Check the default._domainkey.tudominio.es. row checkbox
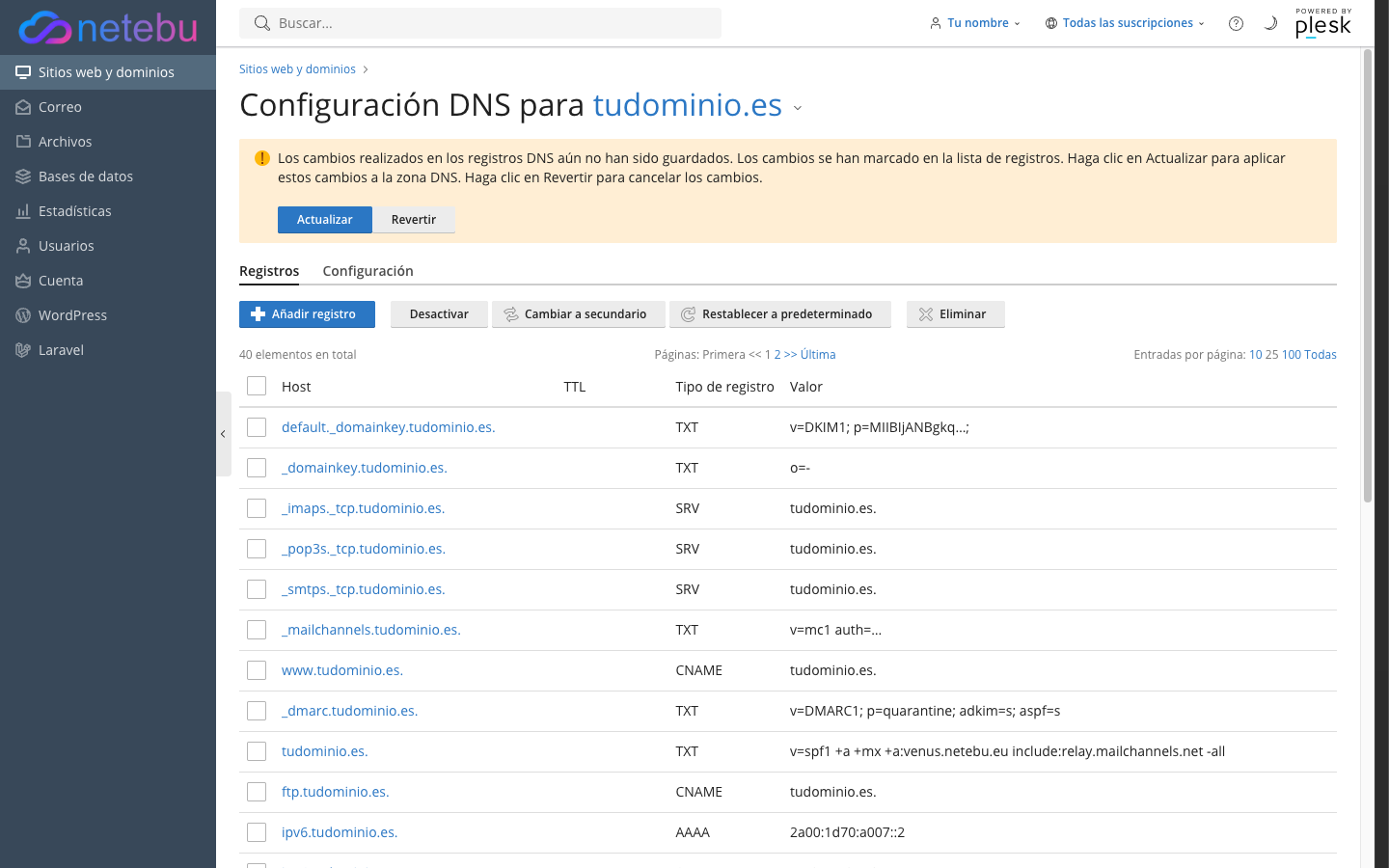Image resolution: width=1389 pixels, height=868 pixels. [x=257, y=427]
